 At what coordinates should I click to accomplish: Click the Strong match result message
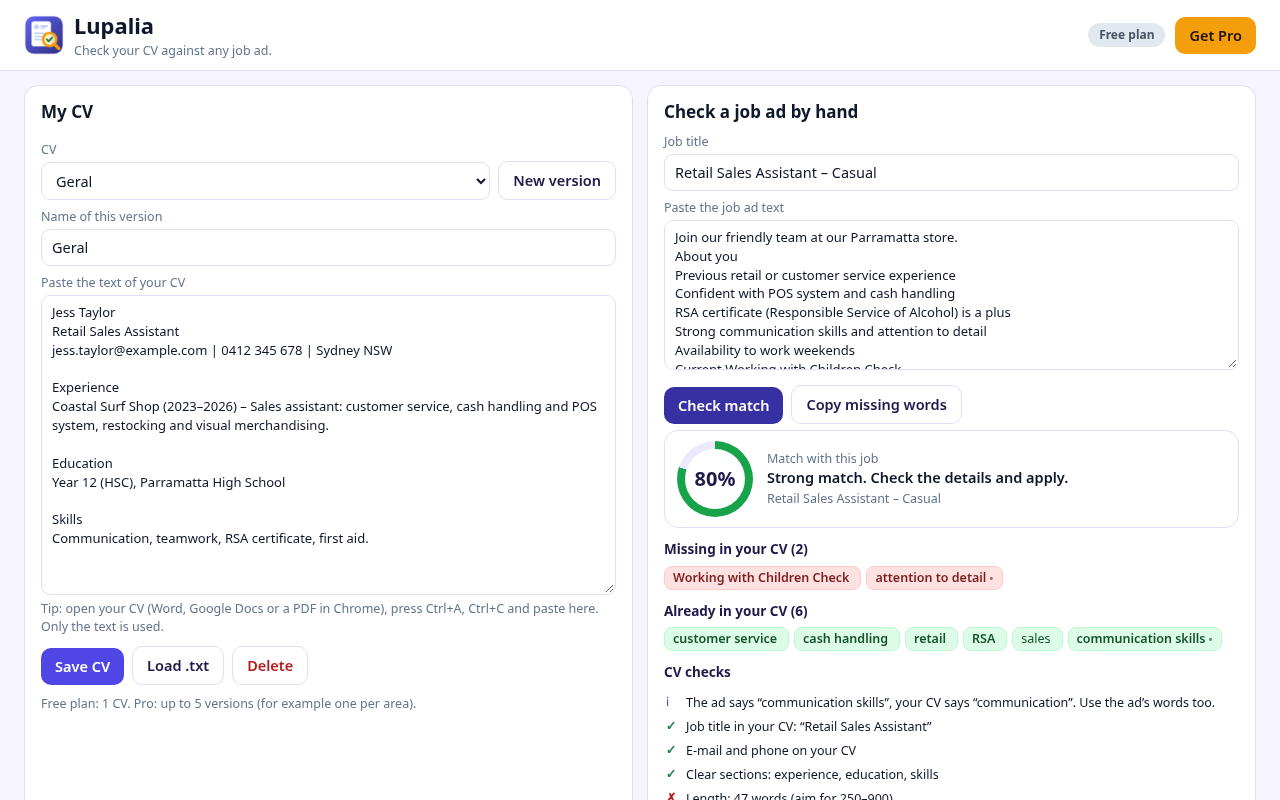click(917, 478)
